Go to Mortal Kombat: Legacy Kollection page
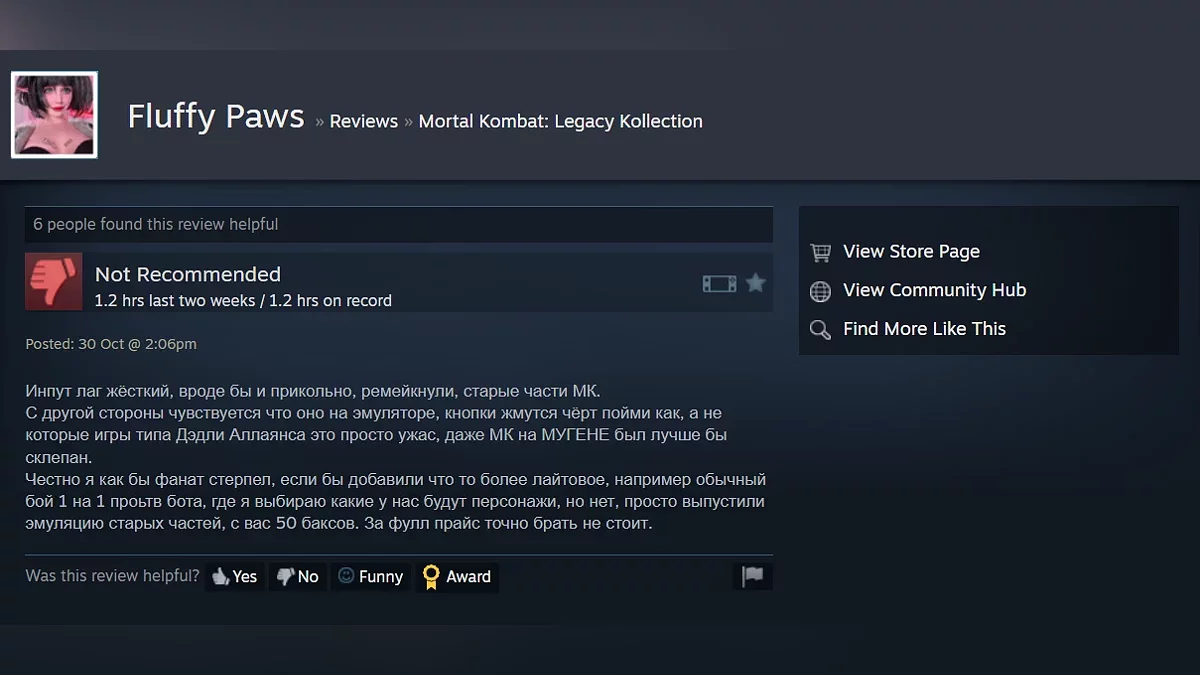1200x675 pixels. coord(560,121)
